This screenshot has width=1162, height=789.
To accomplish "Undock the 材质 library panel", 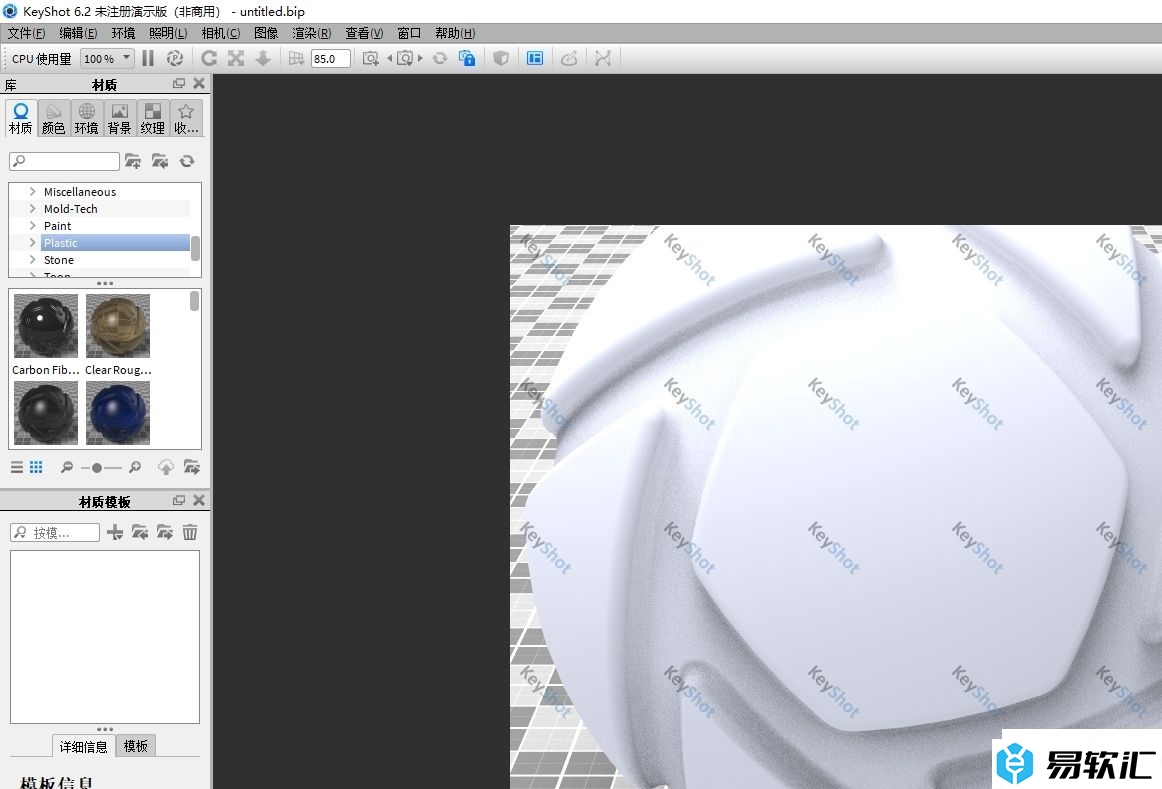I will [179, 84].
